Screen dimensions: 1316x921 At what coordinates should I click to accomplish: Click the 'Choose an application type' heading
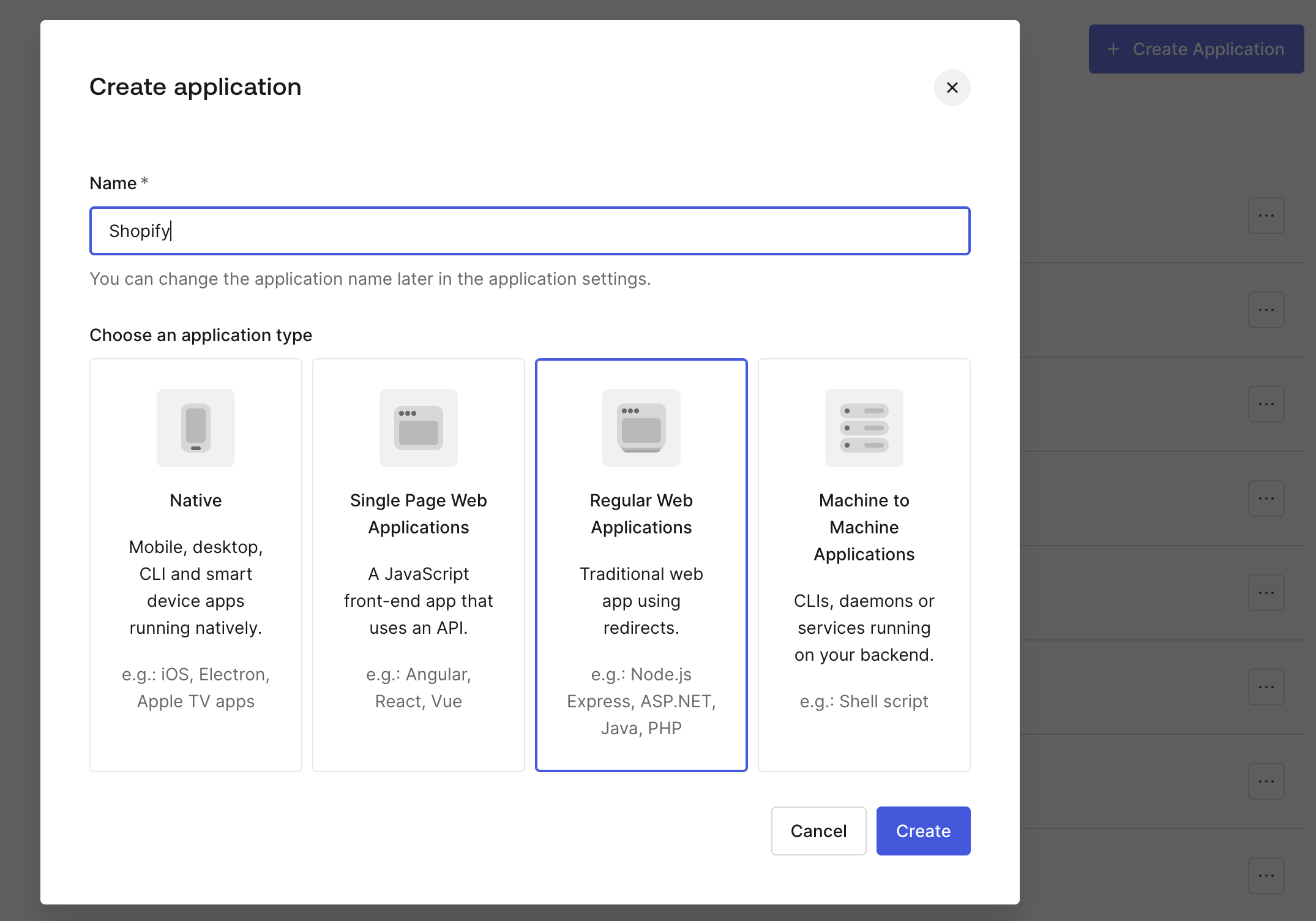coord(201,335)
